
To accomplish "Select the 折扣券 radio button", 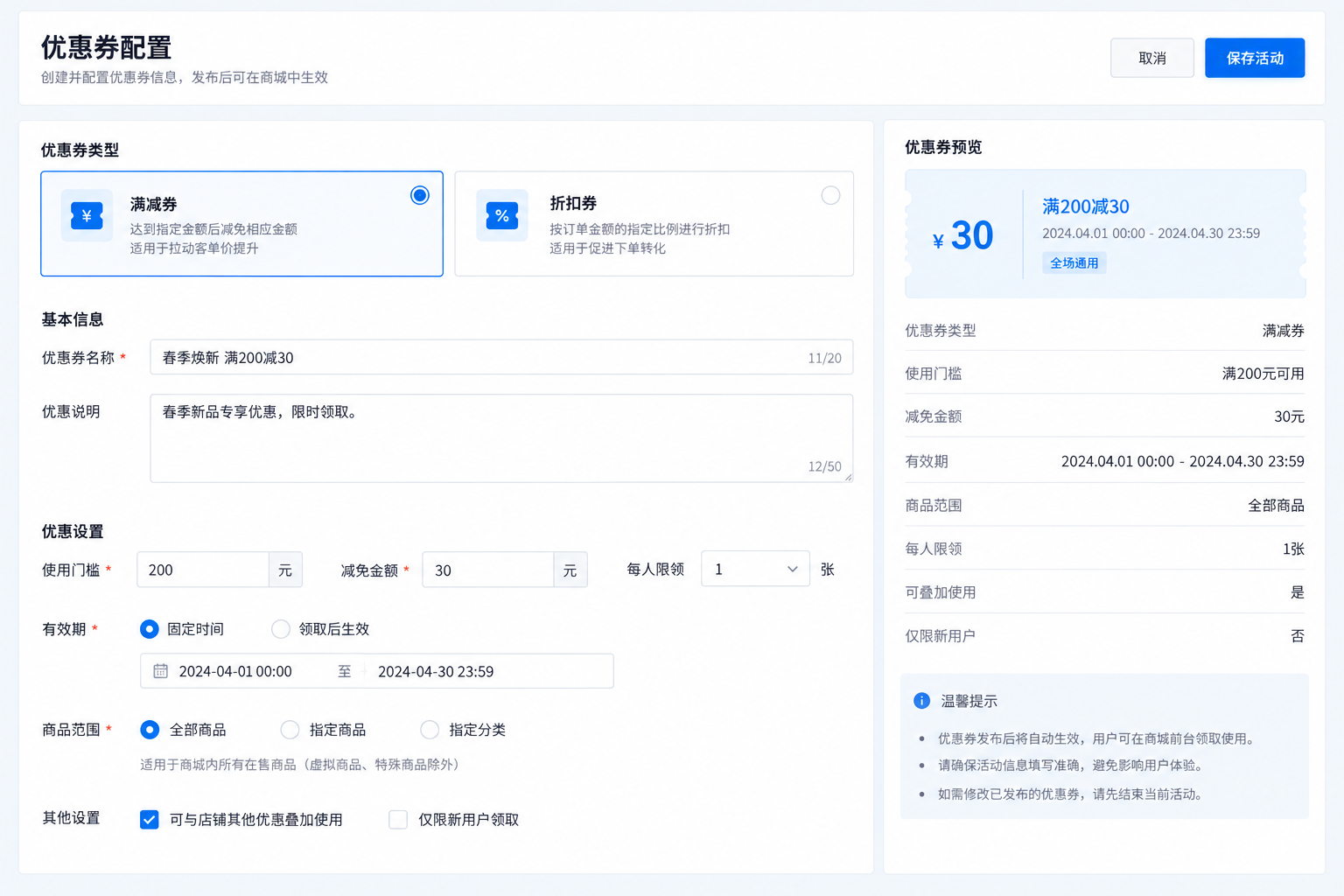I will pos(830,195).
